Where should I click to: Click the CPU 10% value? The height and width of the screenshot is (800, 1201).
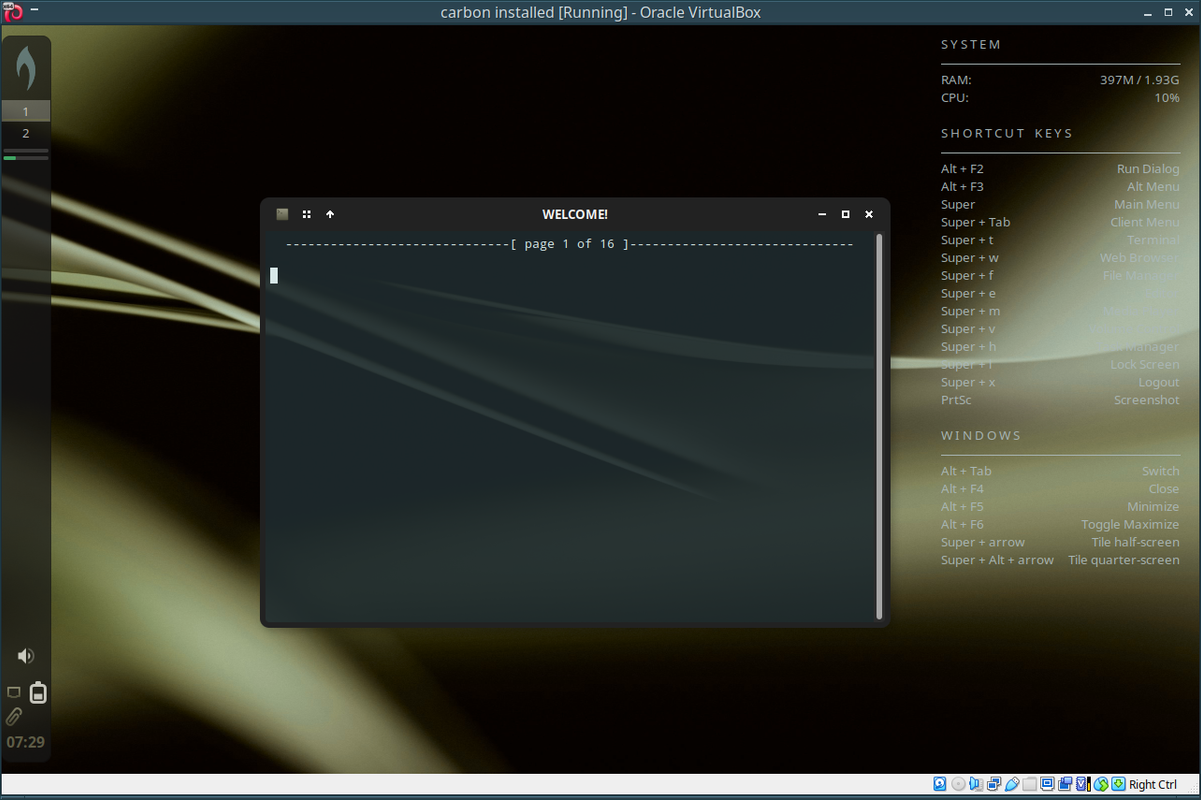click(x=1167, y=98)
